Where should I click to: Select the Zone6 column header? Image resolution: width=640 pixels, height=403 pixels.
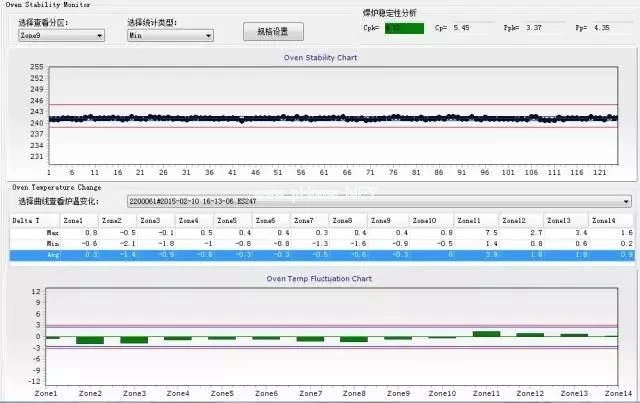[271, 220]
